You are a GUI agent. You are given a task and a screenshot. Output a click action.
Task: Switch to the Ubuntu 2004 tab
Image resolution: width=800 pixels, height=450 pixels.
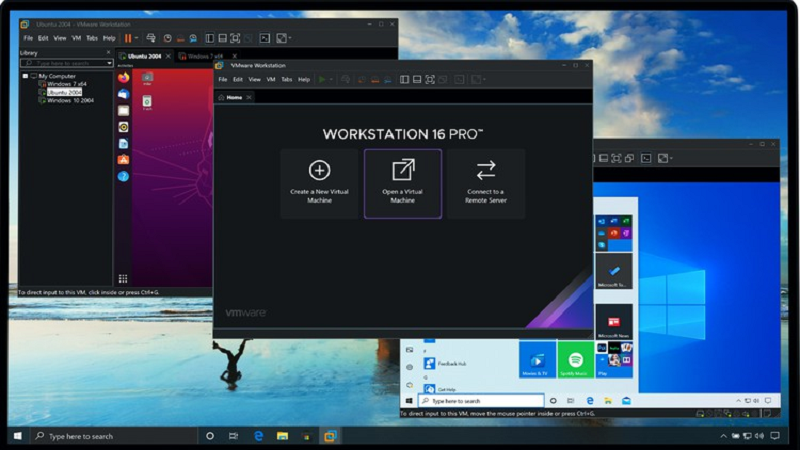(143, 55)
